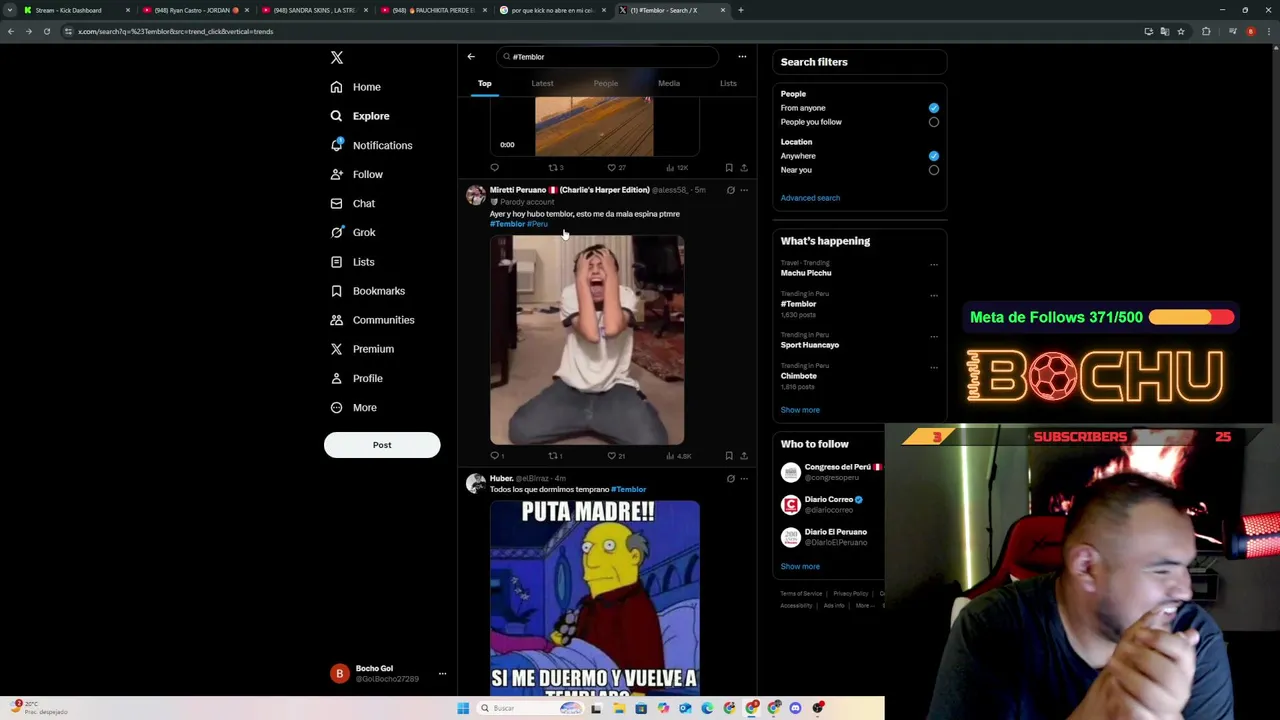
Task: Open Communities
Action: pos(372,320)
